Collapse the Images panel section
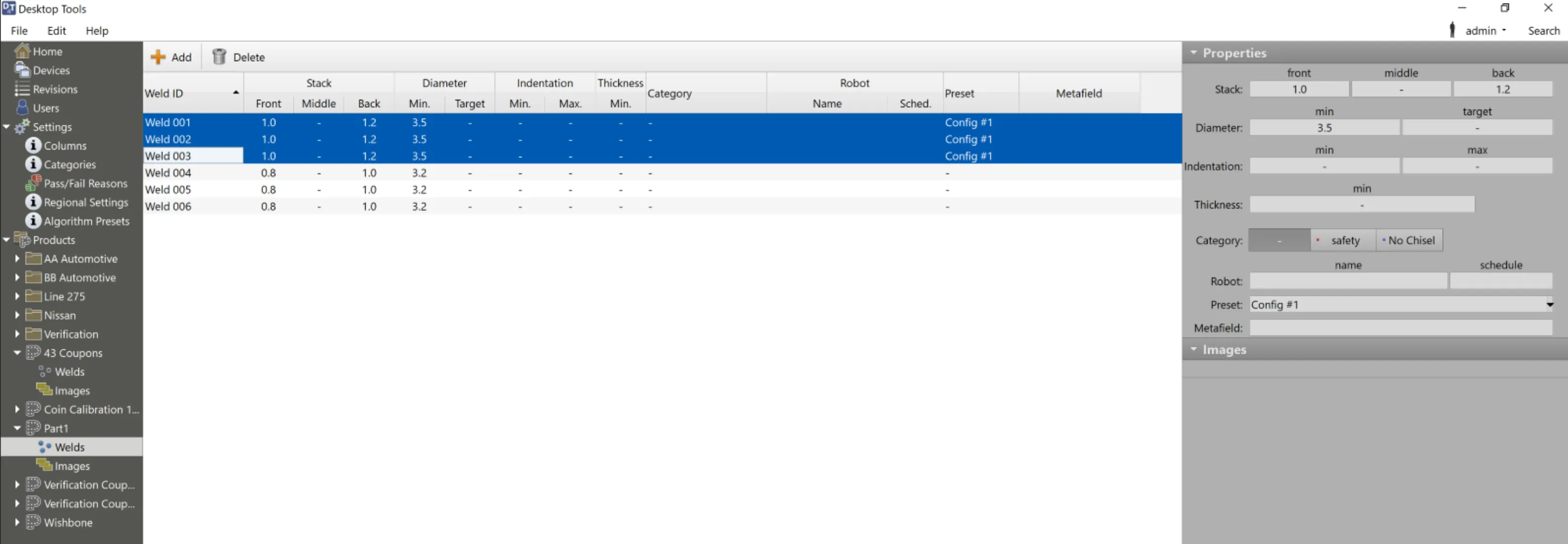The width and height of the screenshot is (1568, 544). [1194, 350]
